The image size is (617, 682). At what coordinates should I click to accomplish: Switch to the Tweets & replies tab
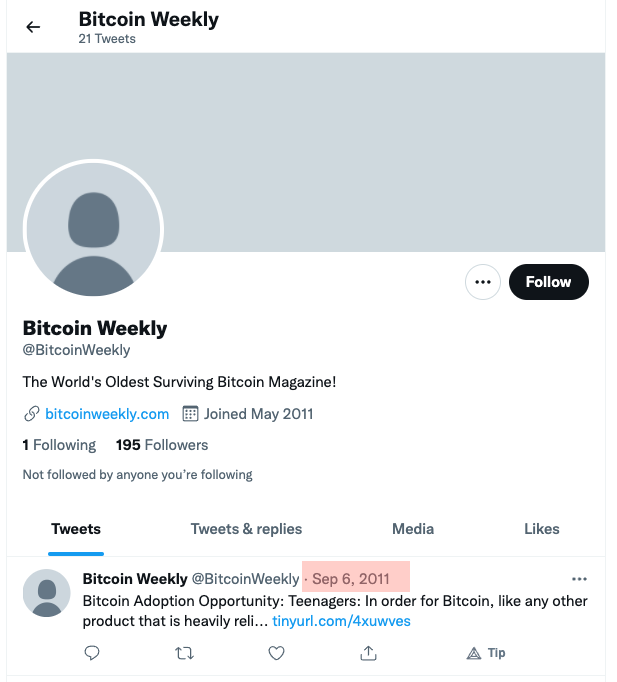pyautogui.click(x=246, y=529)
